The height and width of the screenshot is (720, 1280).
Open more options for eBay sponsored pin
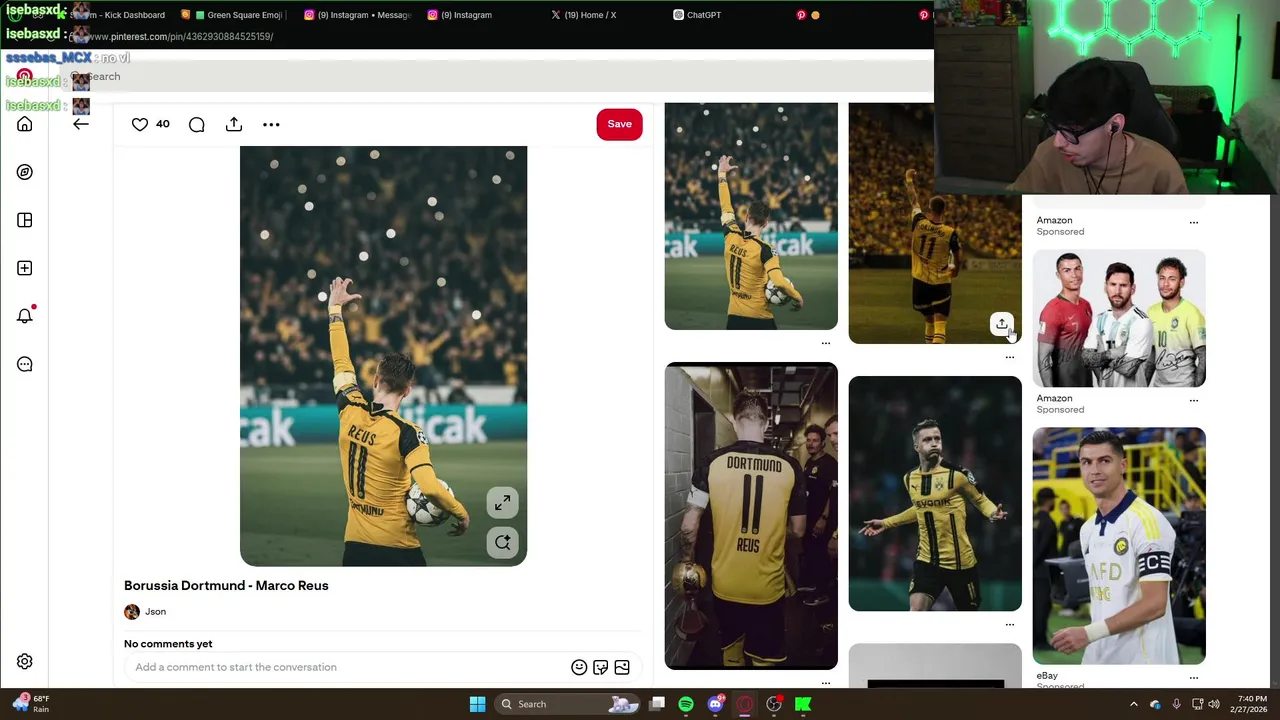(x=1194, y=678)
